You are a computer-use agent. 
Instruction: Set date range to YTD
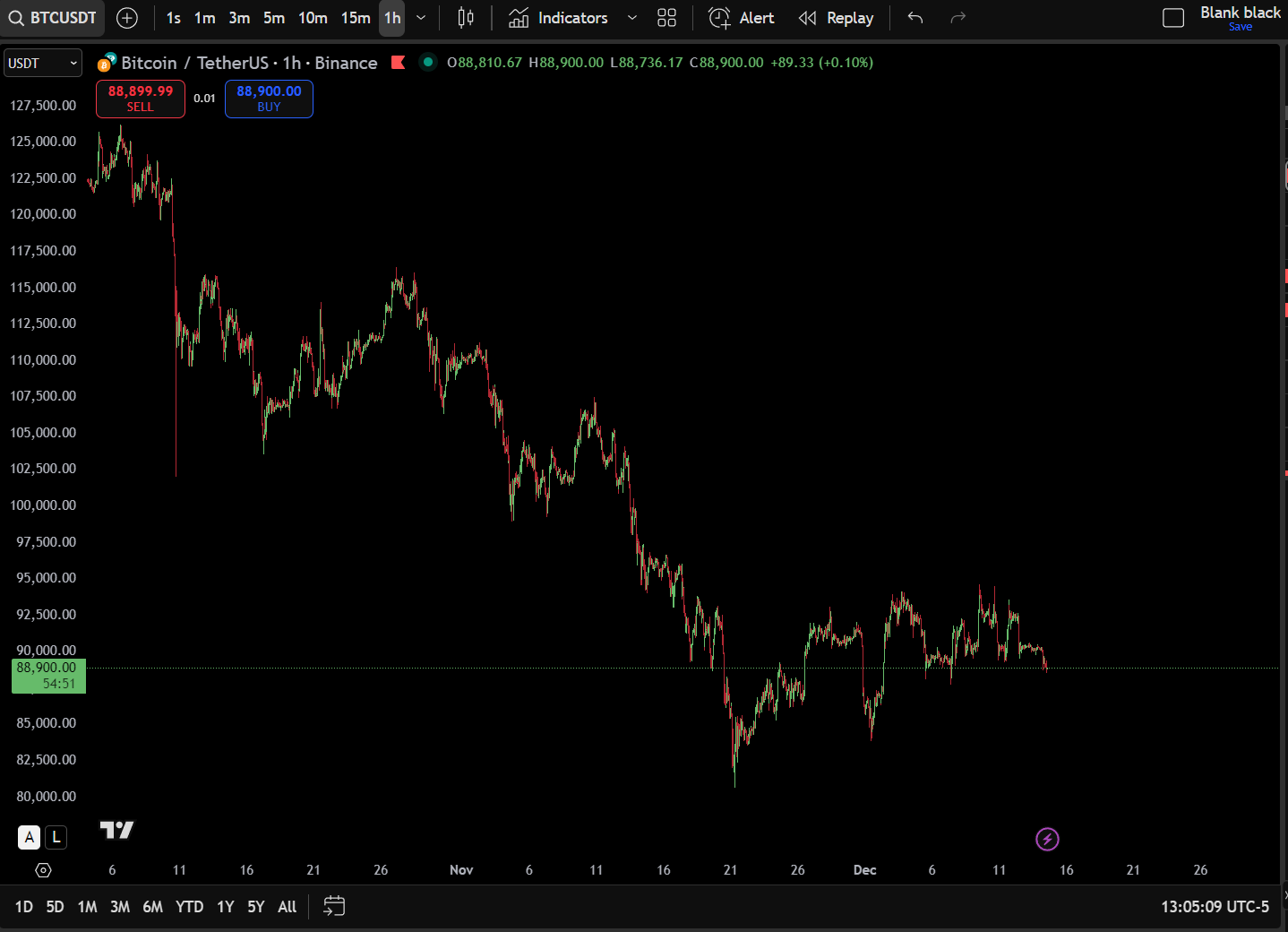pyautogui.click(x=190, y=907)
